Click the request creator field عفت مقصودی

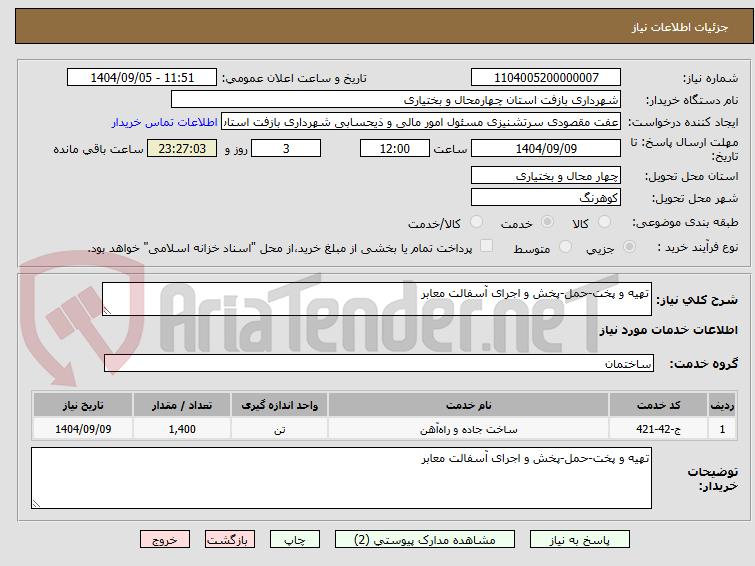click(x=421, y=122)
